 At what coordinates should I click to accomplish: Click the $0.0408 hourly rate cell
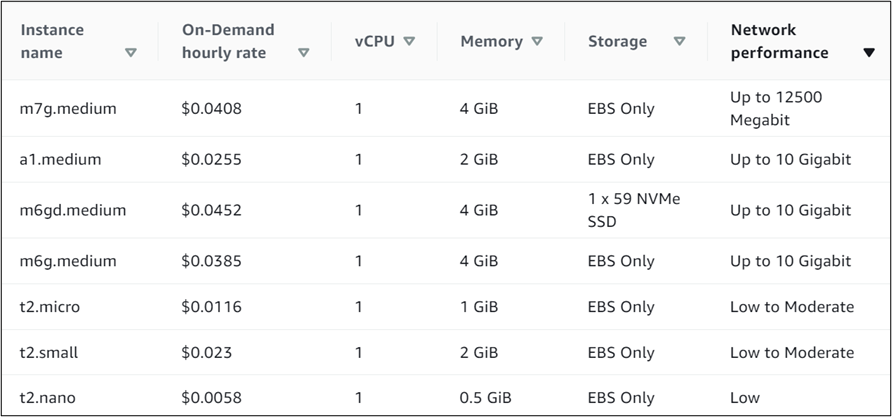pyautogui.click(x=211, y=108)
